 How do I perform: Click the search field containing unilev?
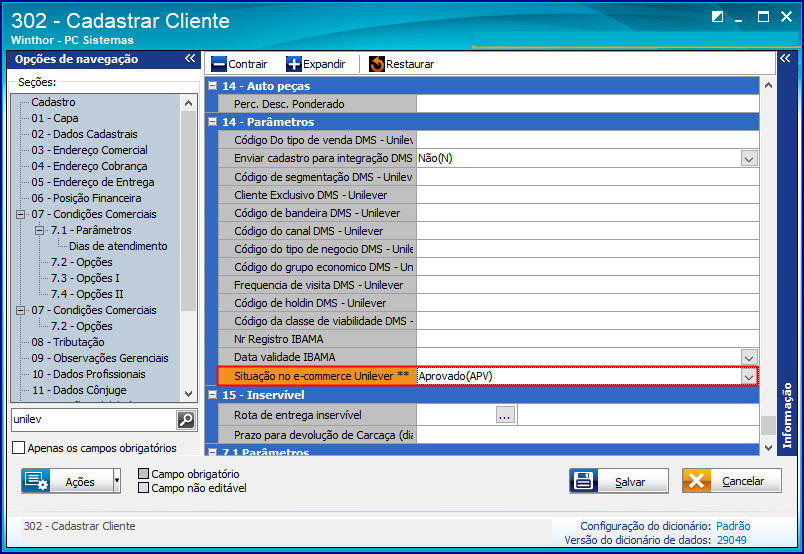tap(94, 420)
